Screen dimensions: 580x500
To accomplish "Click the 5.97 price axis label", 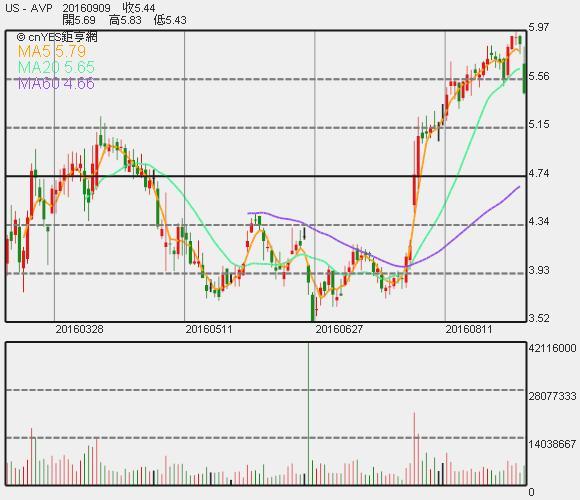I will (x=539, y=27).
